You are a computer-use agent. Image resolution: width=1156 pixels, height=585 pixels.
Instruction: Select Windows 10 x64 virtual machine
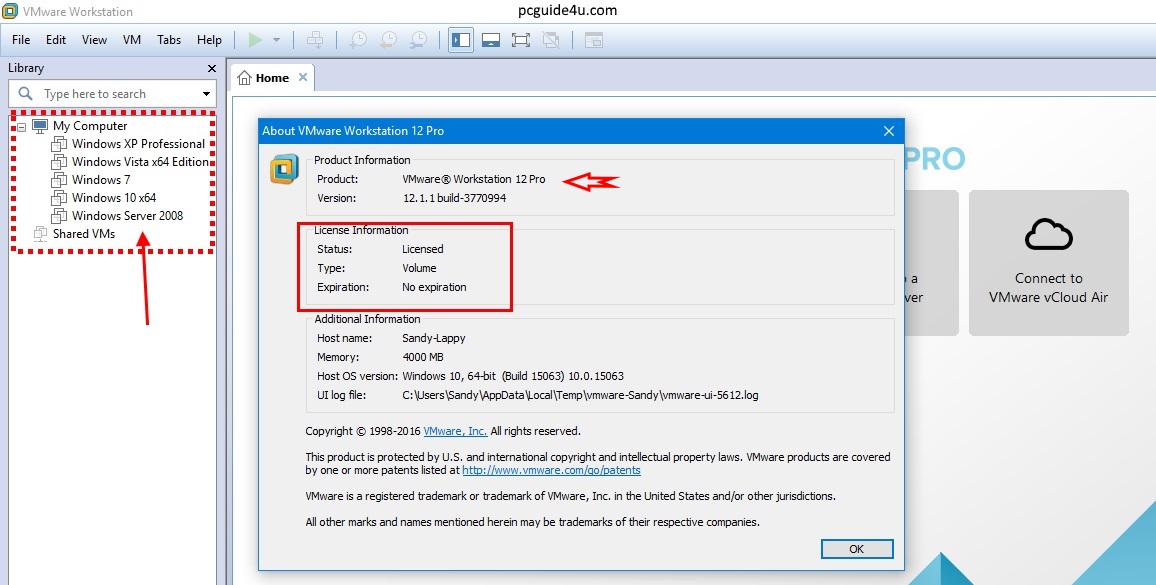pos(113,198)
